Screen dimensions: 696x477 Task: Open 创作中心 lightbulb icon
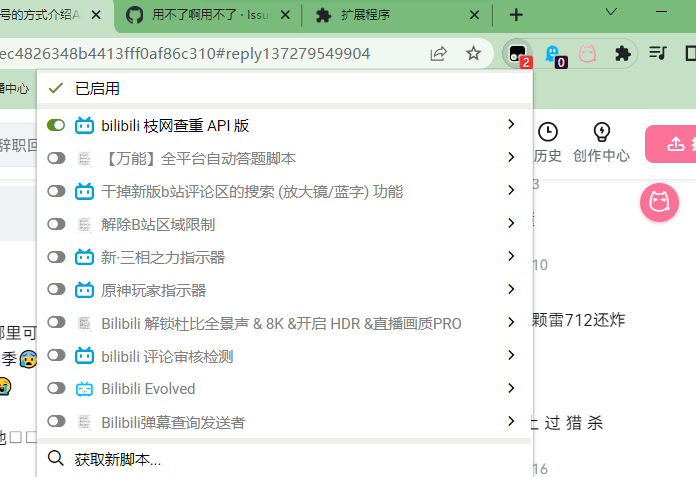click(601, 132)
